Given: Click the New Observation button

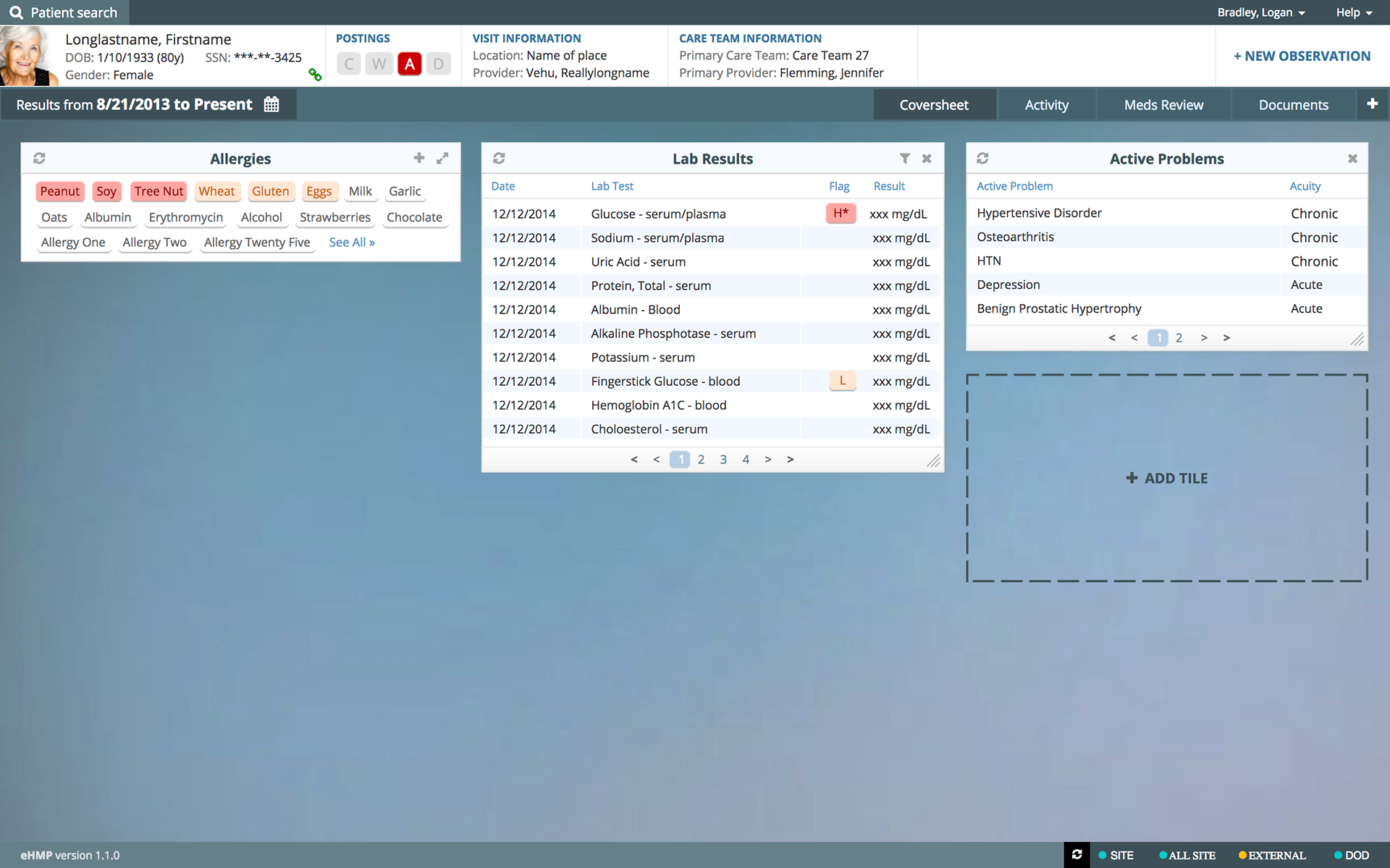Looking at the screenshot, I should pyautogui.click(x=1302, y=56).
